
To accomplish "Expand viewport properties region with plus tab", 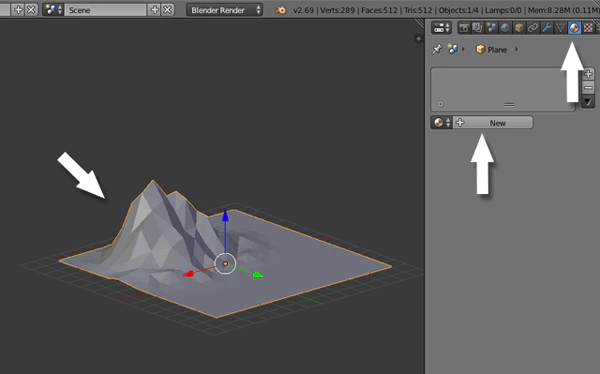I will click(x=418, y=38).
